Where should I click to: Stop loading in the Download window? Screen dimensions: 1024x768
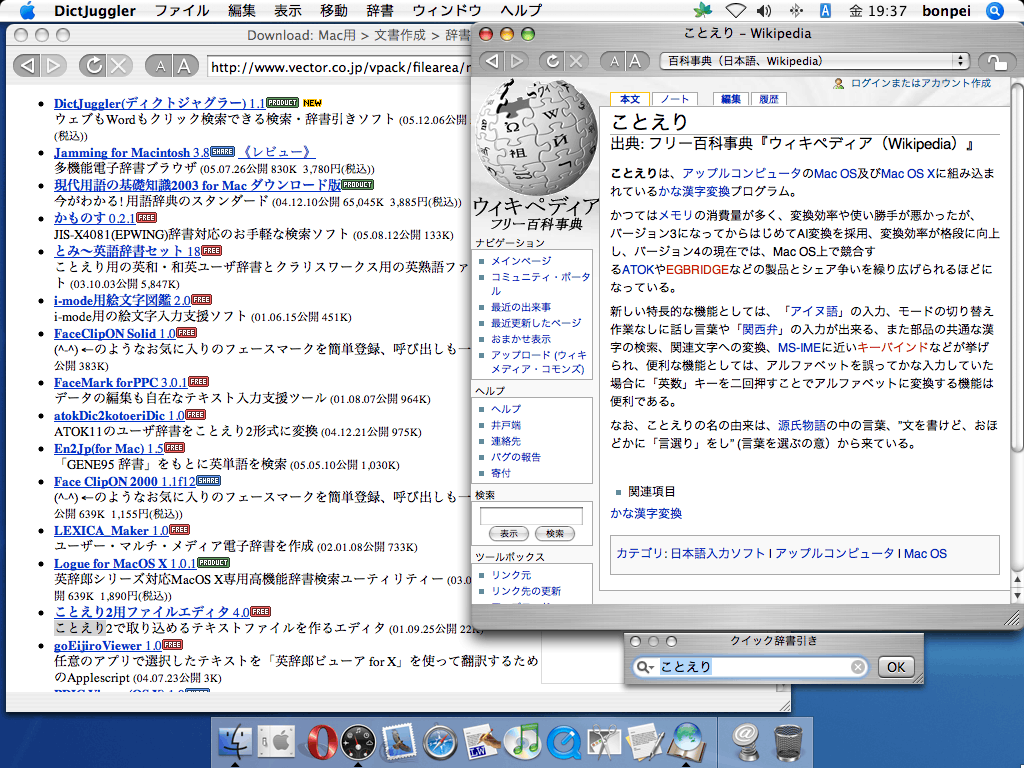[x=120, y=65]
